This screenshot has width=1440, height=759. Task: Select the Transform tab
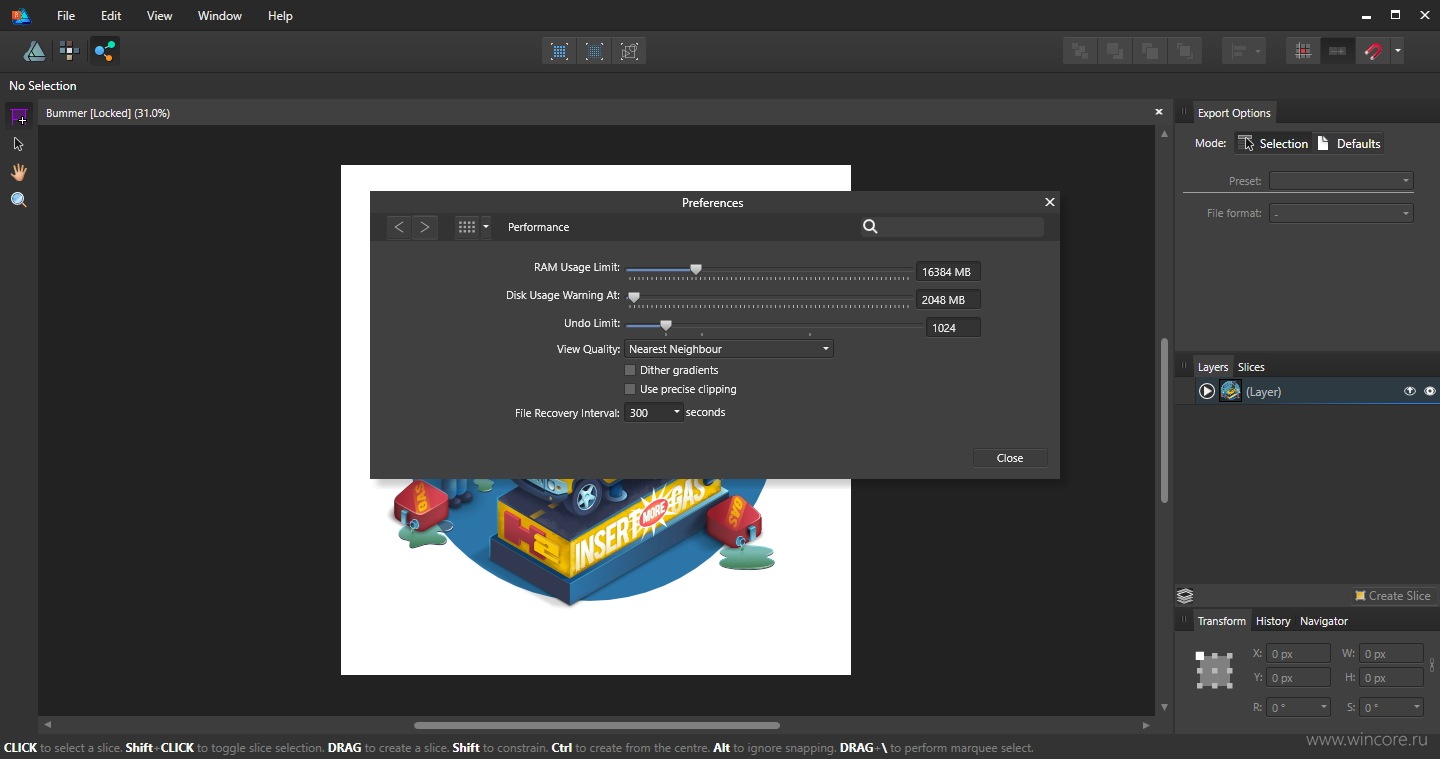tap(1222, 621)
